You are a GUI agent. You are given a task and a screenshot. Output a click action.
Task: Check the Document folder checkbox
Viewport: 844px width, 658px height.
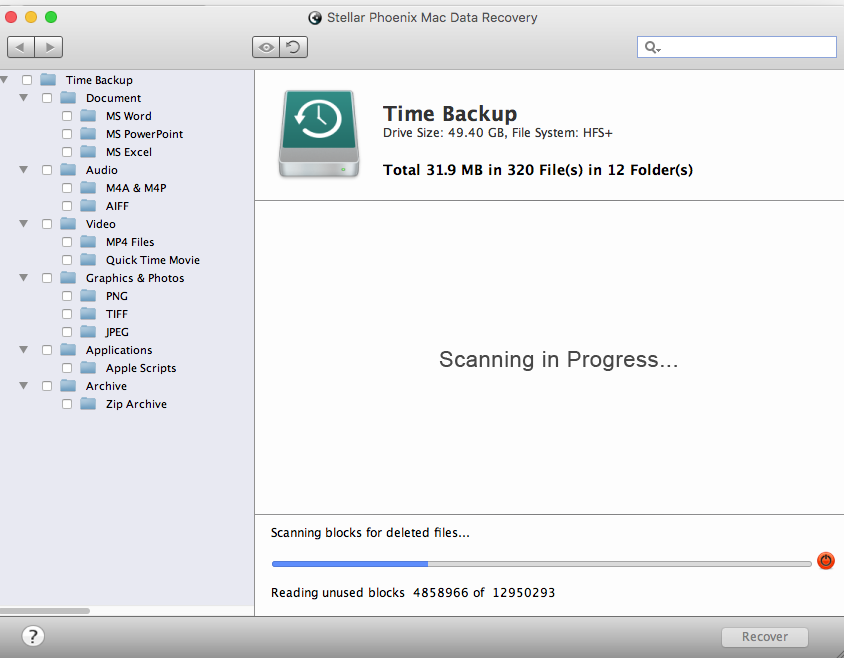[x=47, y=98]
